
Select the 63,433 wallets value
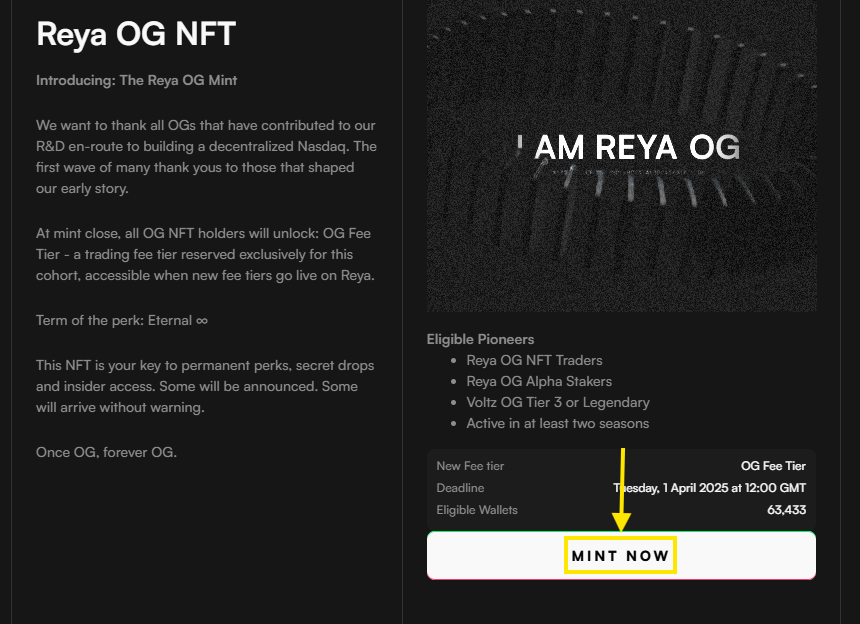[787, 510]
